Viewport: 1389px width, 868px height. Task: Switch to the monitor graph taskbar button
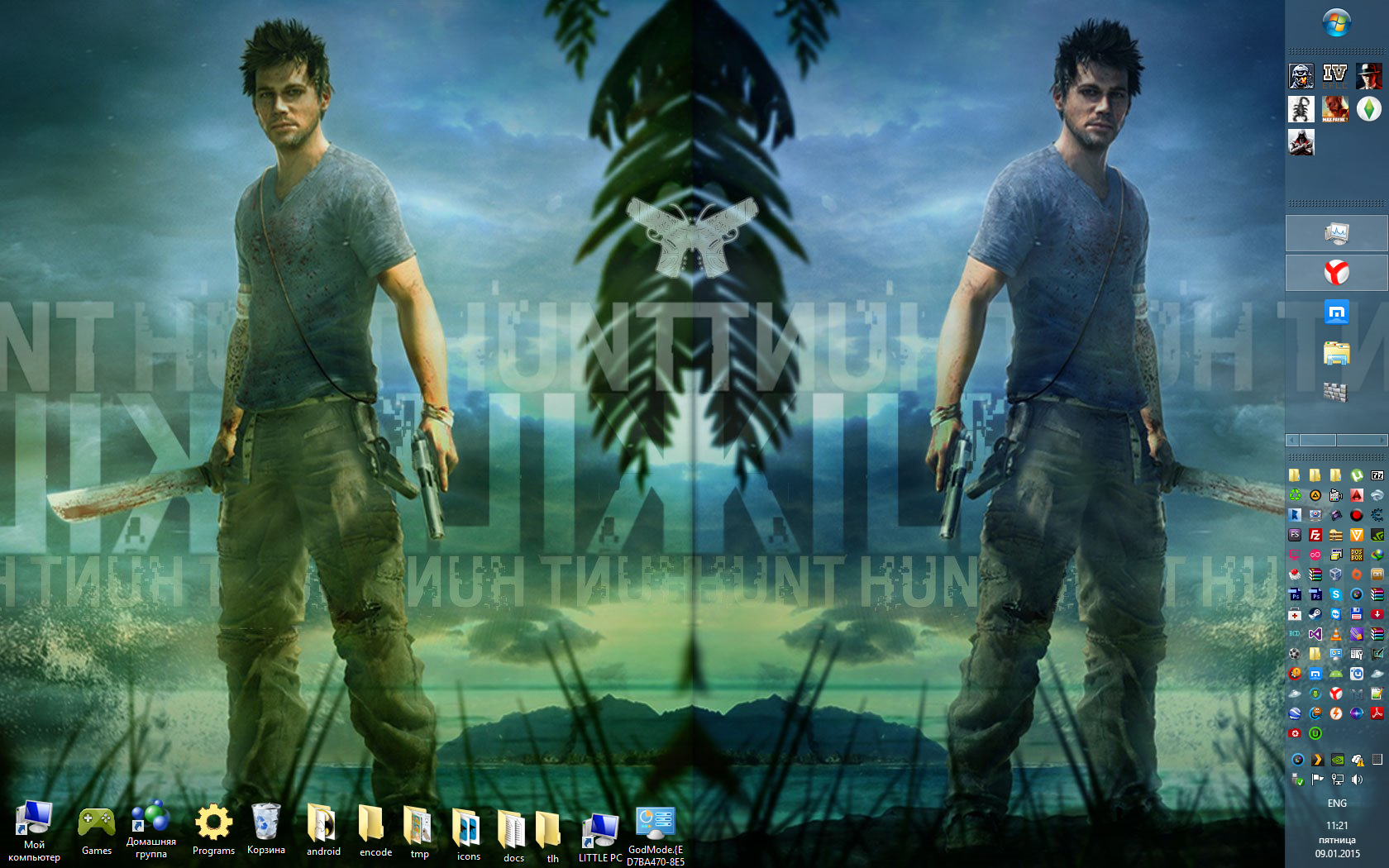(1337, 233)
